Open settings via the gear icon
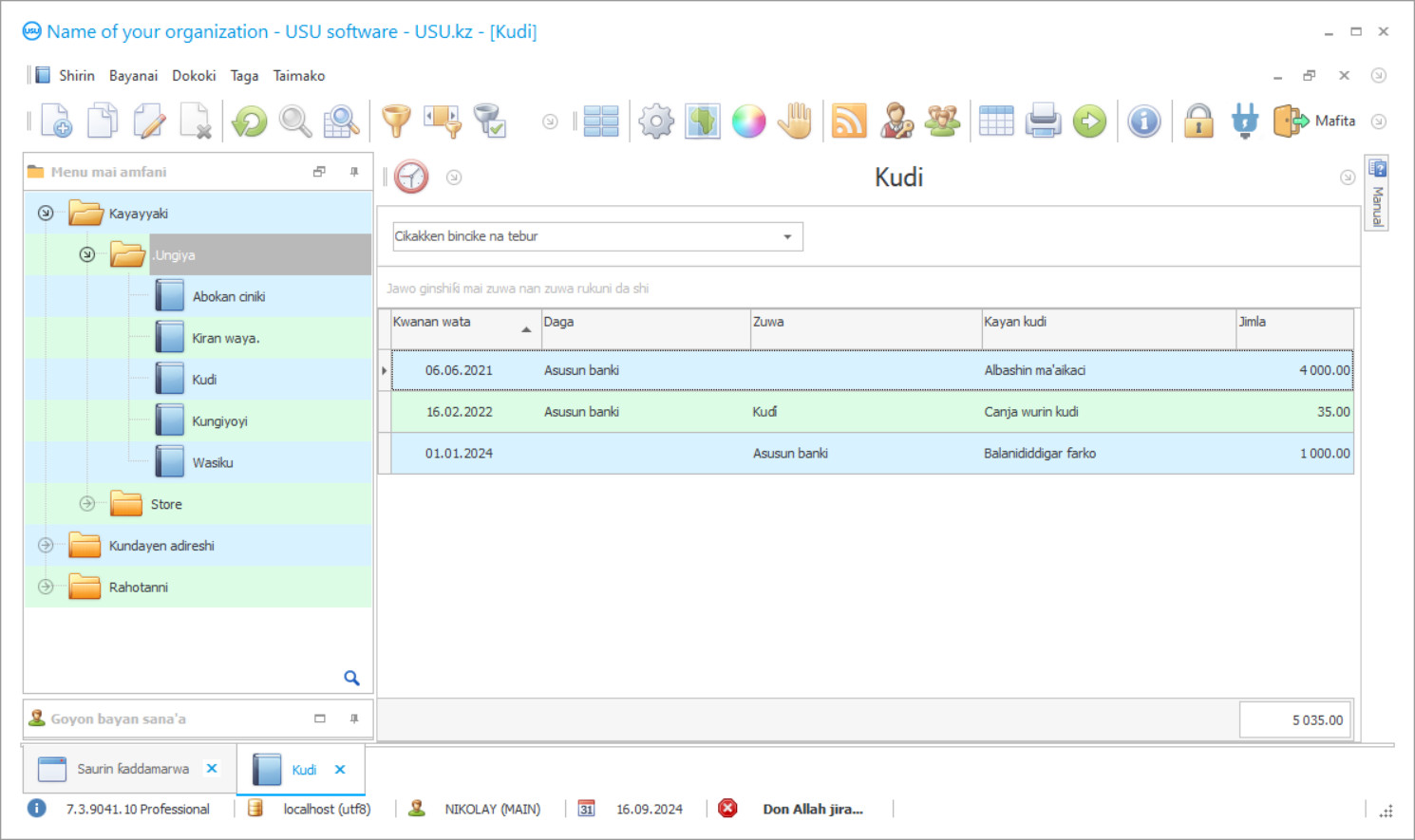This screenshot has height=840, width=1415. (656, 121)
